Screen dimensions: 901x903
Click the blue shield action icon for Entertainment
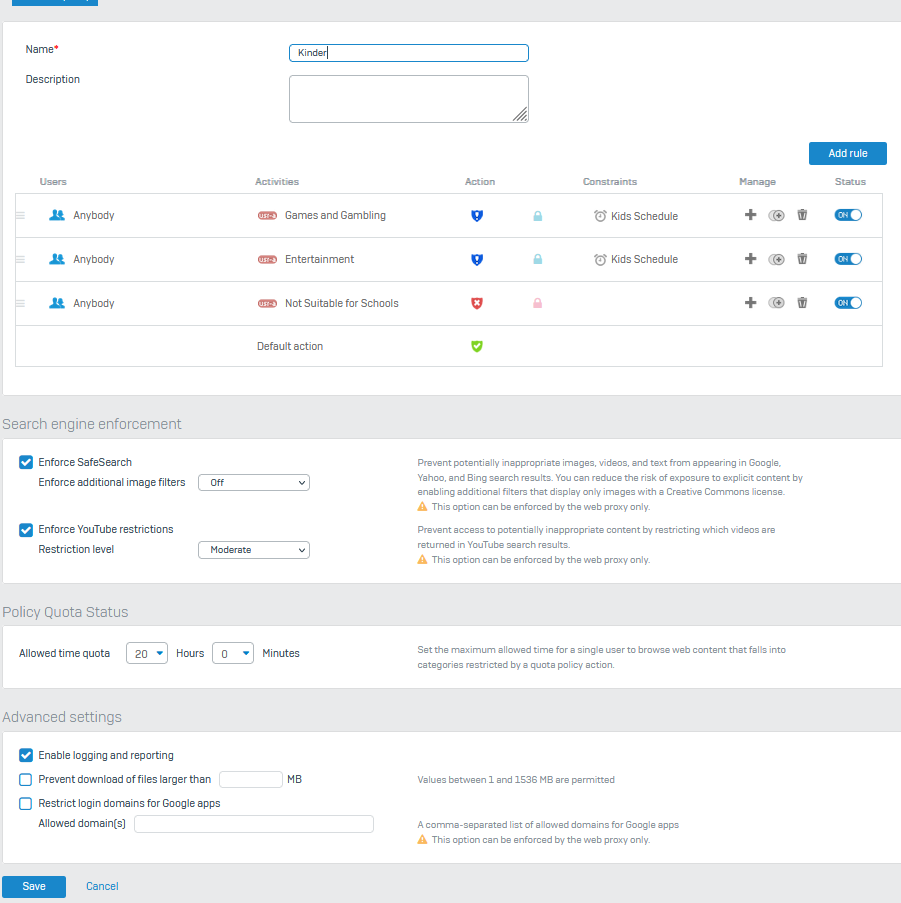click(477, 259)
